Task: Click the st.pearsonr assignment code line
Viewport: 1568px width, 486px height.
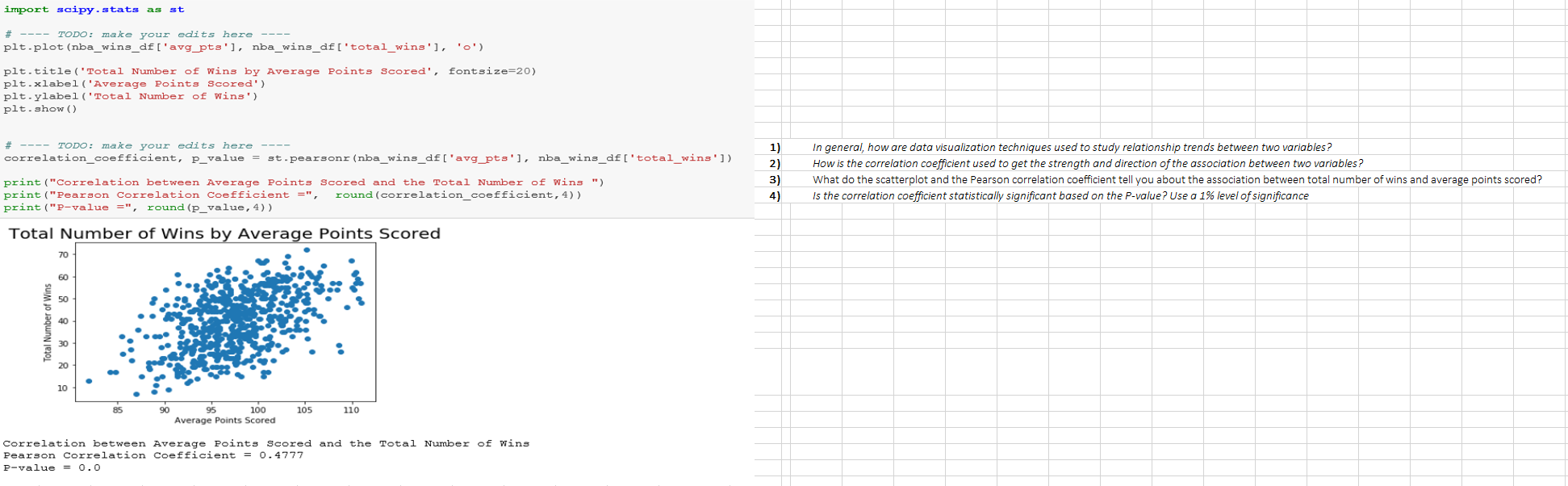Action: click(x=368, y=158)
